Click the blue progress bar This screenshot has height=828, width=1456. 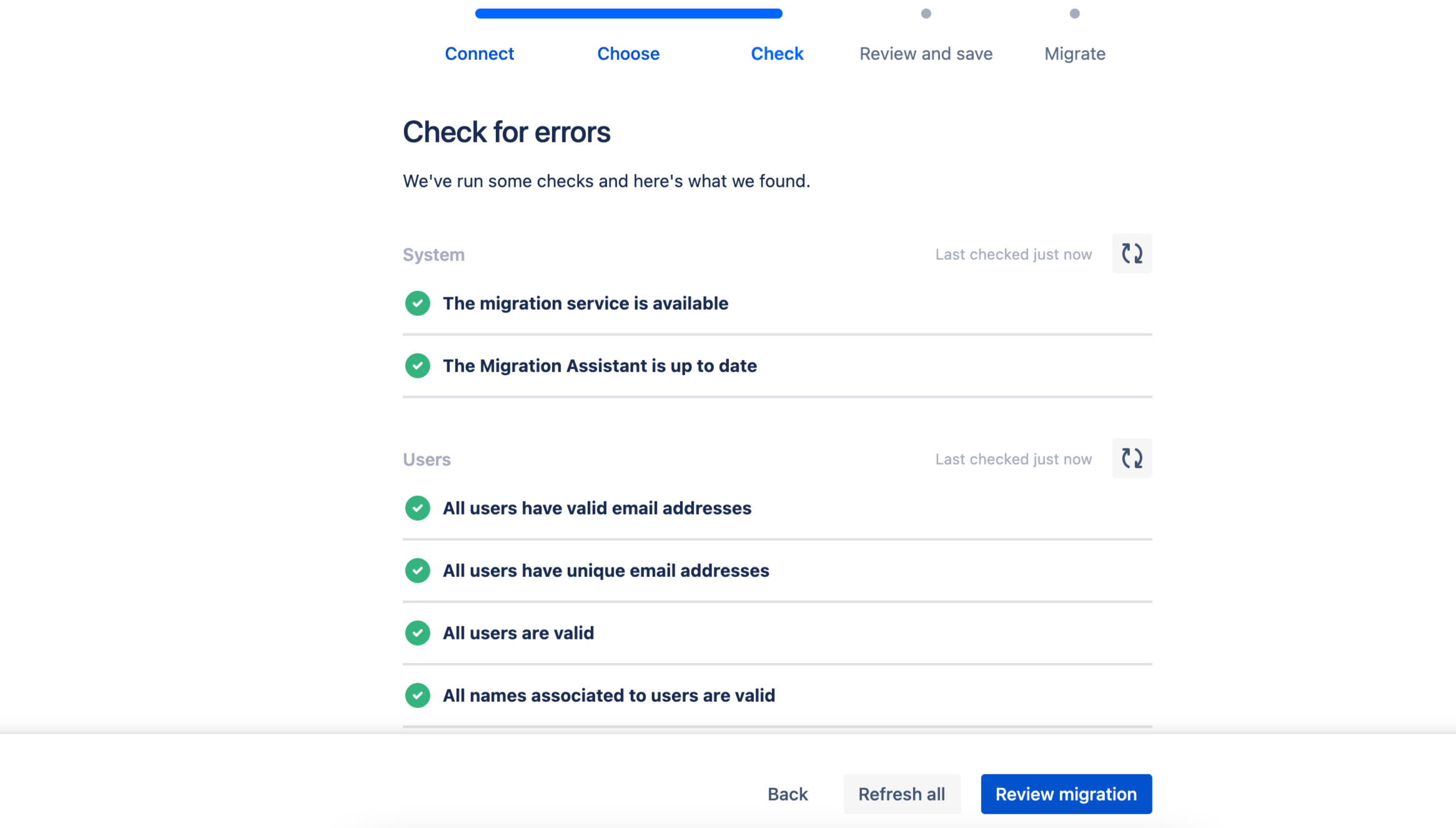pos(628,14)
